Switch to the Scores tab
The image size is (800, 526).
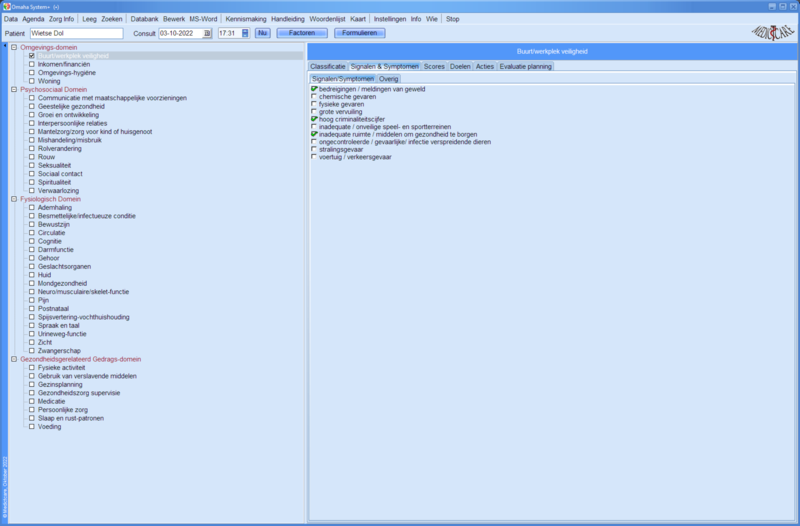[434, 66]
